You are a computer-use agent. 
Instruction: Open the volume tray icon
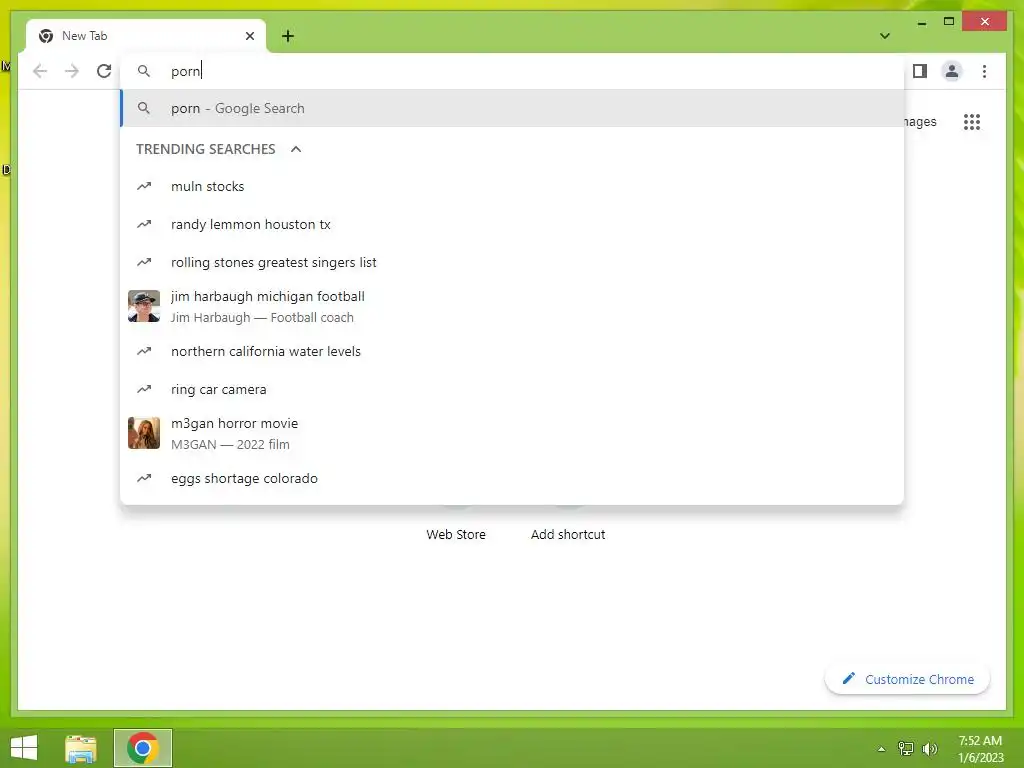(929, 749)
